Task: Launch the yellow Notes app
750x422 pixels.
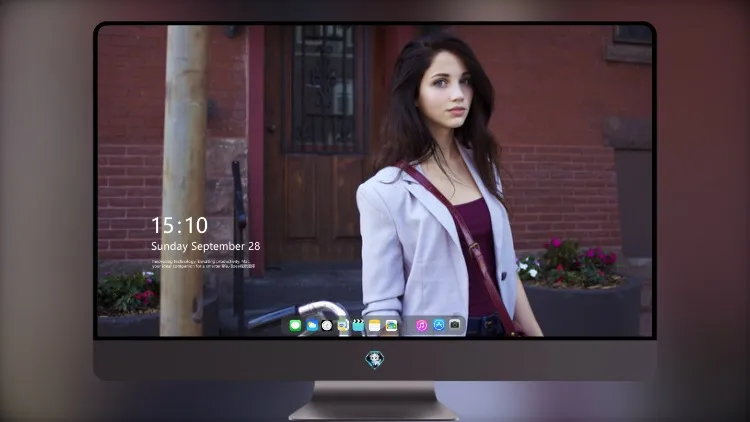Action: [375, 325]
